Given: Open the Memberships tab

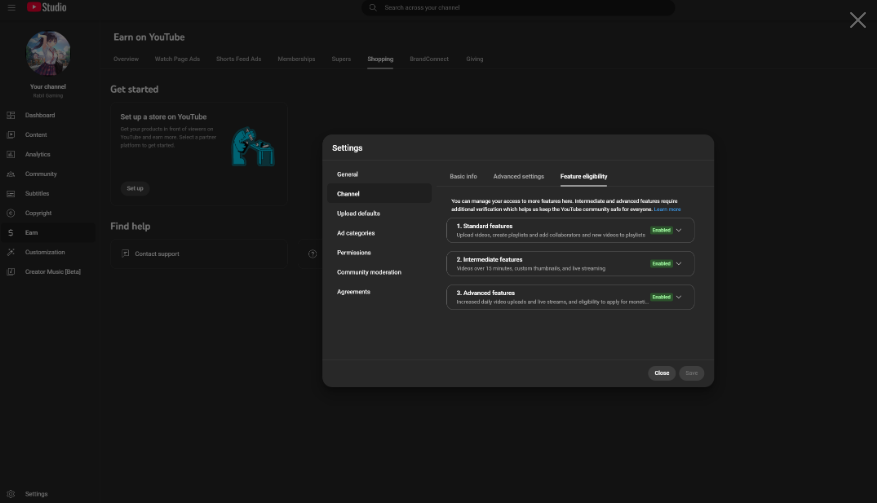Looking at the screenshot, I should tap(296, 59).
